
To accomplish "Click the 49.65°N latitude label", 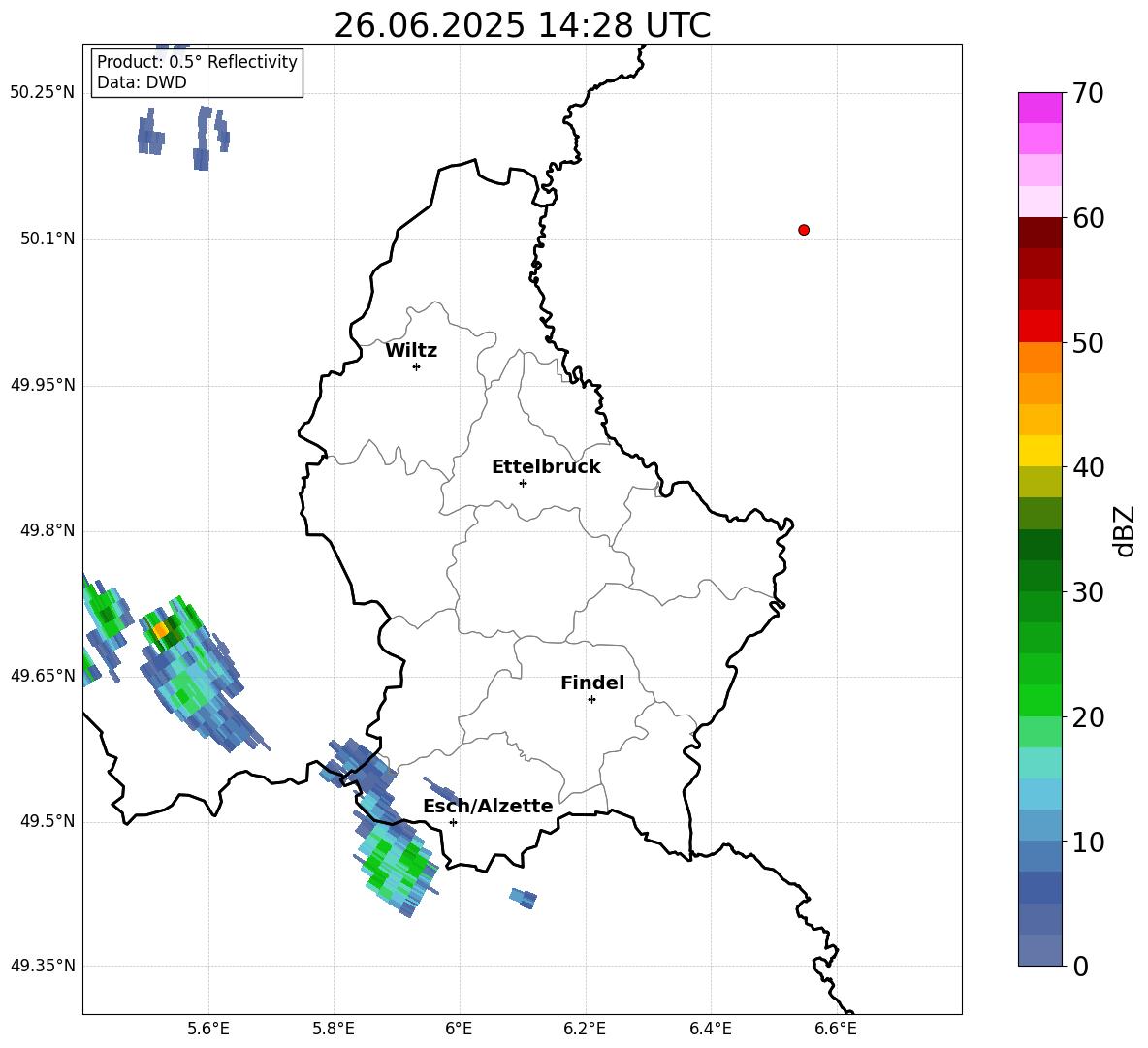I will pyautogui.click(x=43, y=675).
